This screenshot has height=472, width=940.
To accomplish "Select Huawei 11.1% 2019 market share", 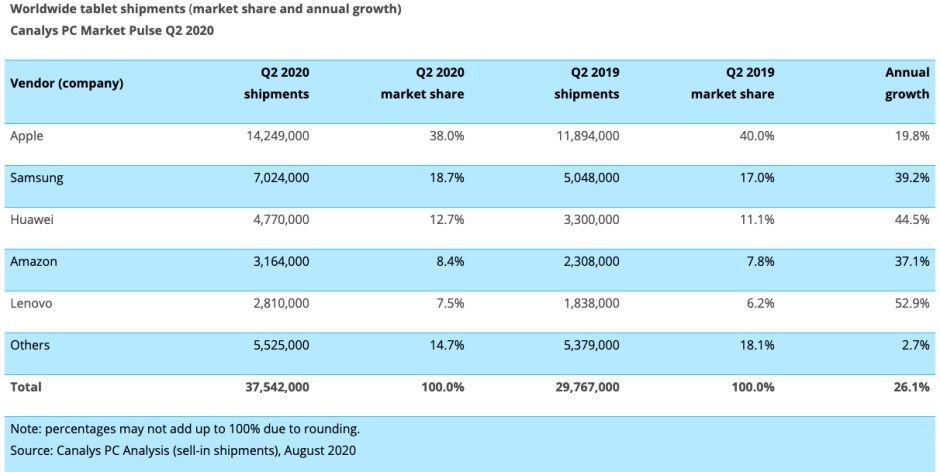I will point(758,220).
